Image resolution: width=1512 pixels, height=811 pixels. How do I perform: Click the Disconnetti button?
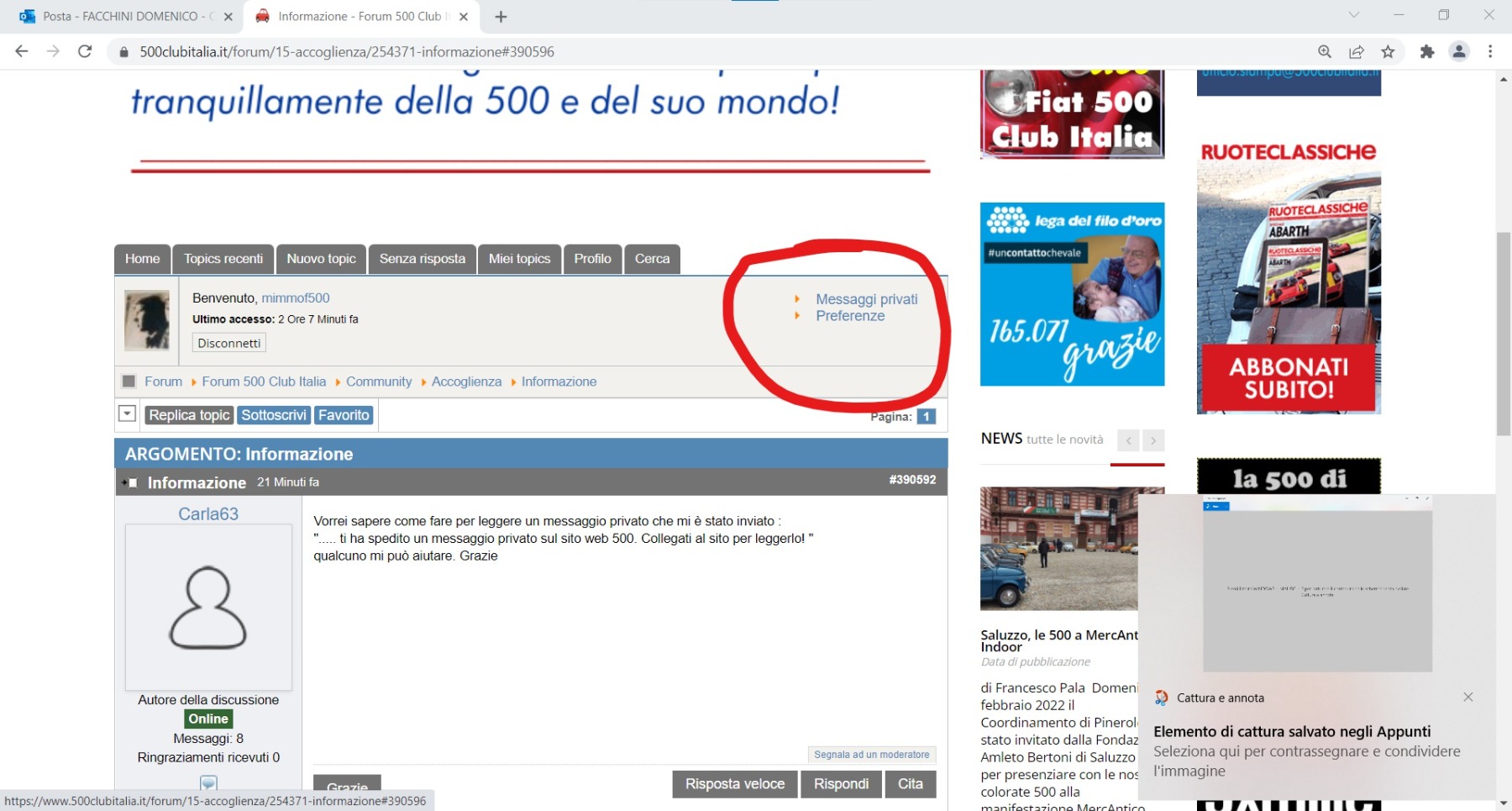click(229, 343)
